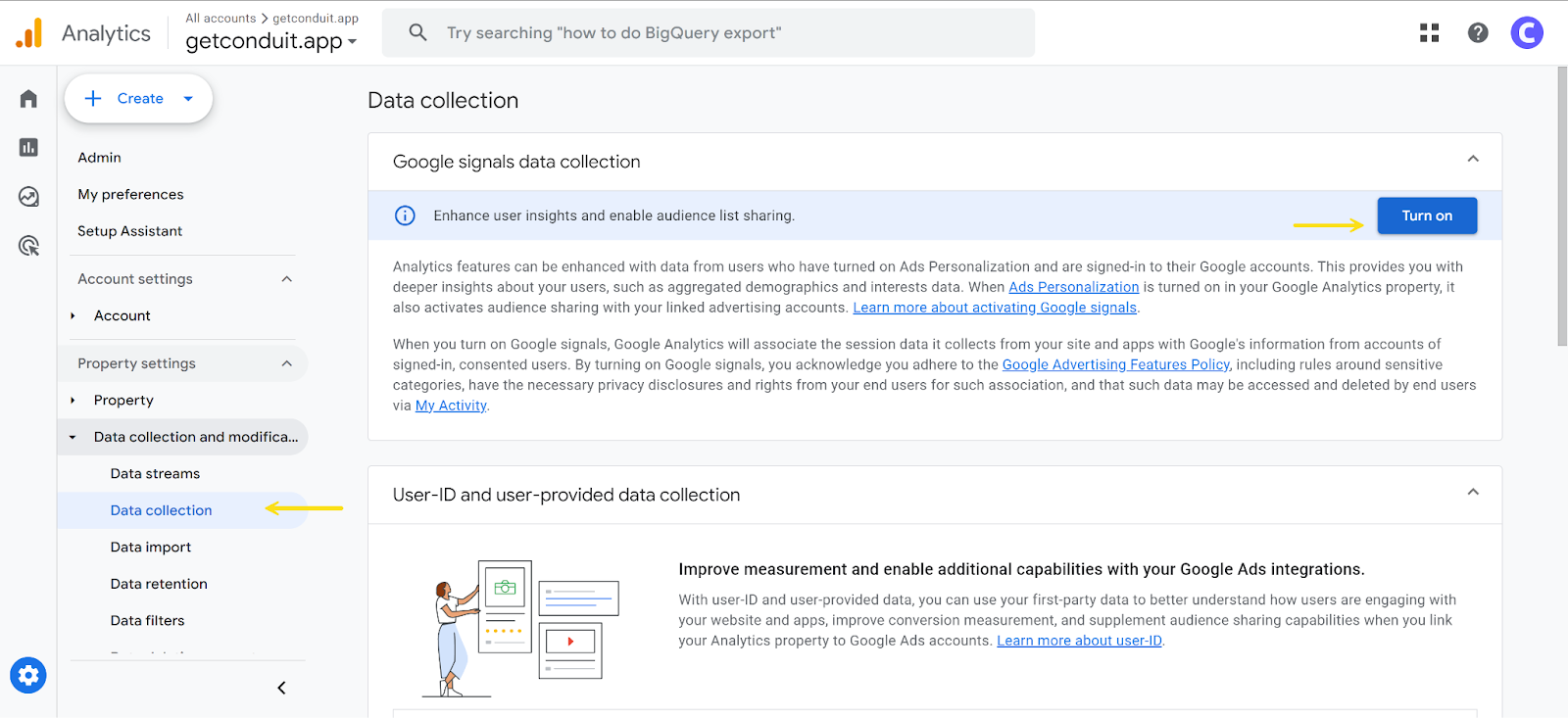Collapse the Account settings section
This screenshot has width=1568, height=718.
coord(286,279)
